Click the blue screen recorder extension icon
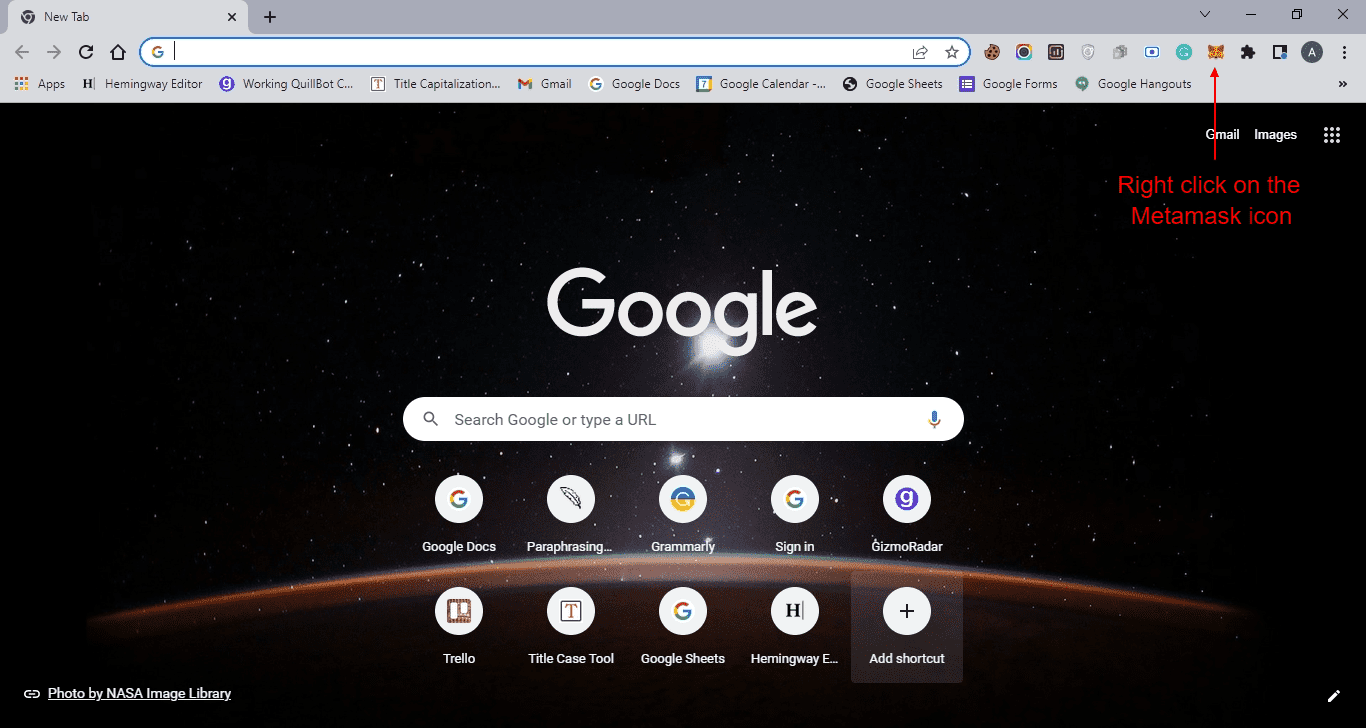The height and width of the screenshot is (728, 1366). pyautogui.click(x=1152, y=52)
